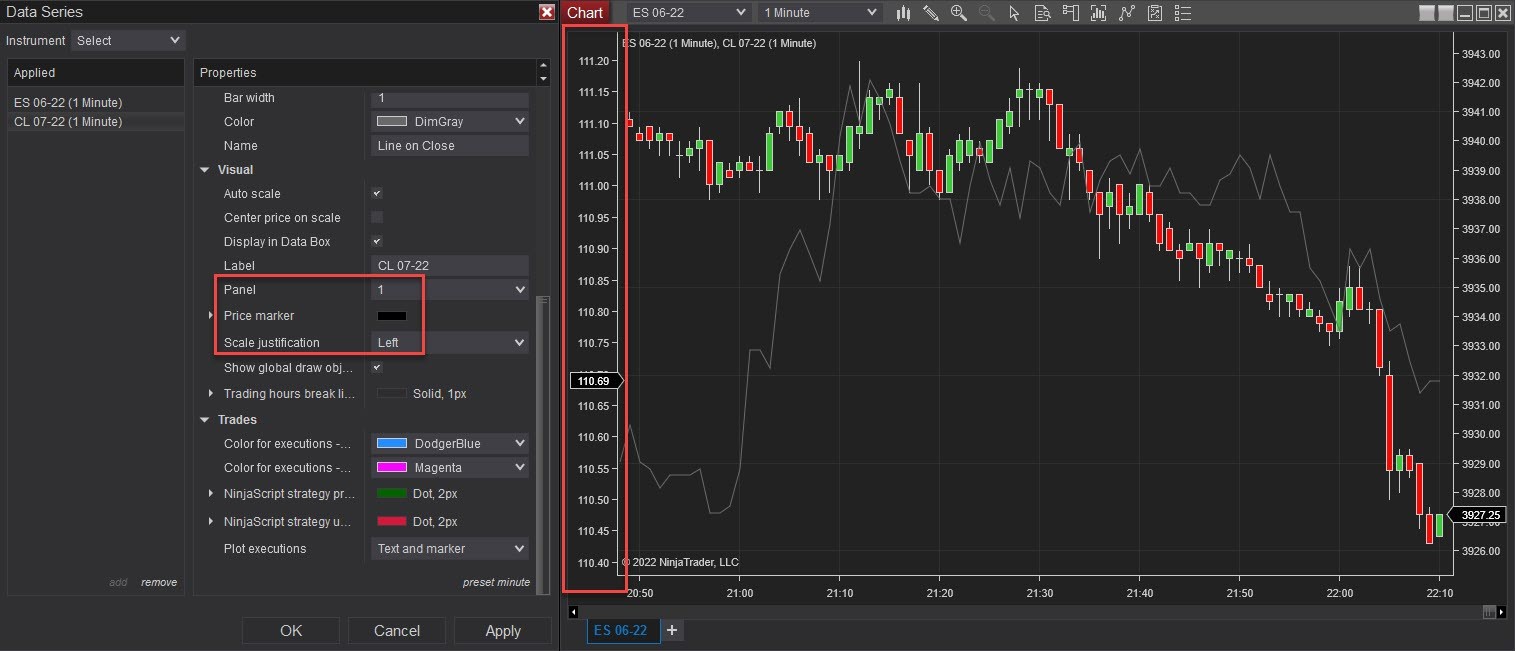The height and width of the screenshot is (651, 1515).
Task: Click the Bar width input field
Action: coord(449,98)
